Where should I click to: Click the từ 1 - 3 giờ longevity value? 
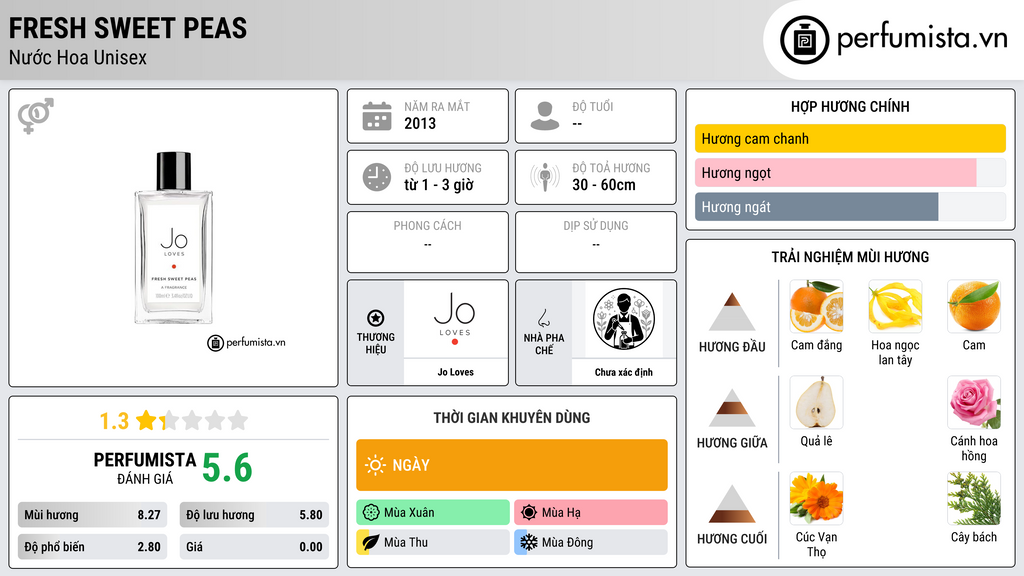(x=439, y=185)
